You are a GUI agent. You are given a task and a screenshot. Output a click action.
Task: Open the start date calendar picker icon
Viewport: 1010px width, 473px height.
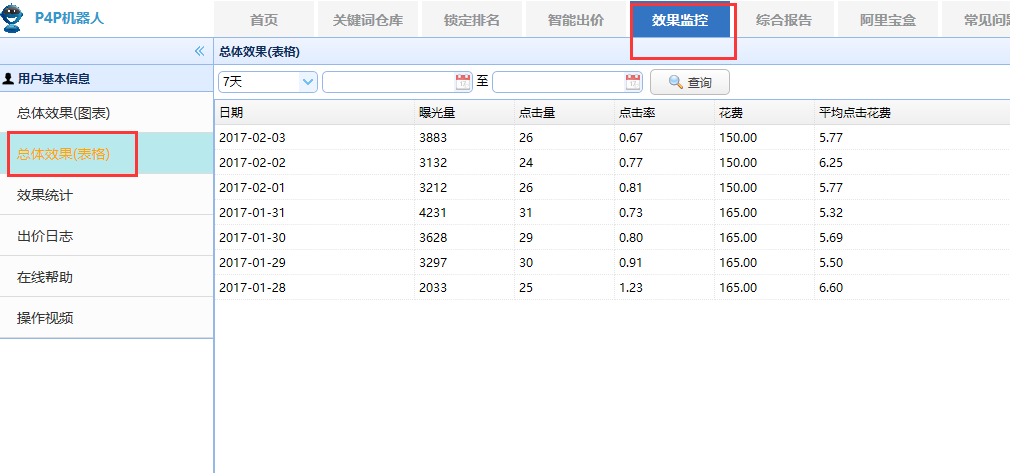coord(463,82)
